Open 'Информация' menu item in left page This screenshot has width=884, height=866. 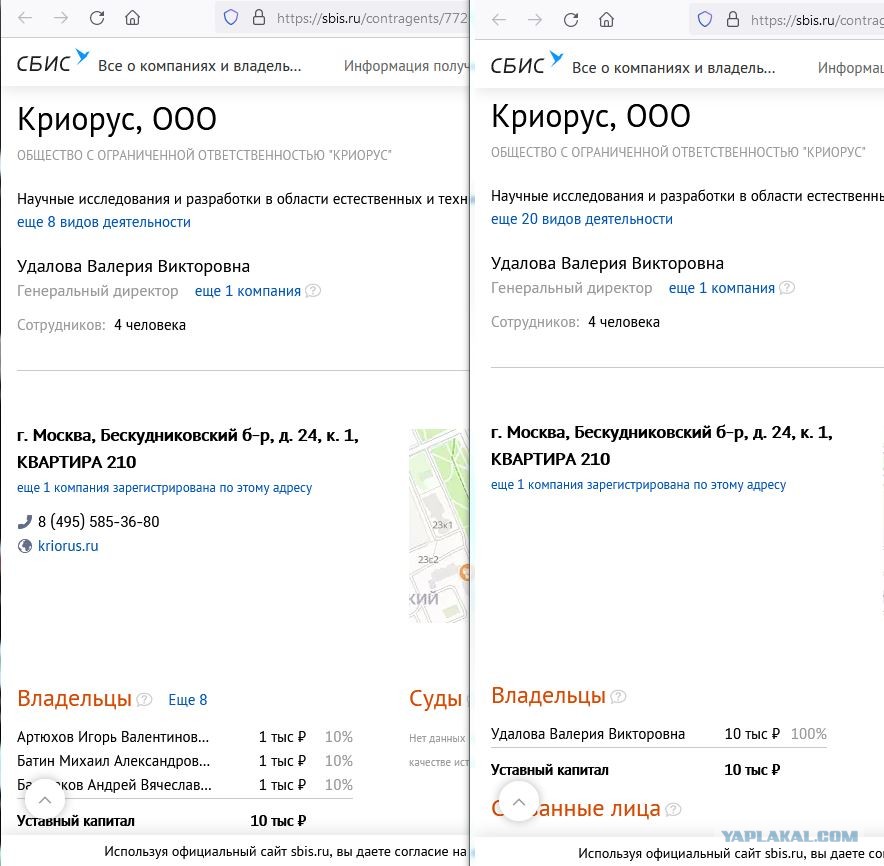click(x=406, y=66)
